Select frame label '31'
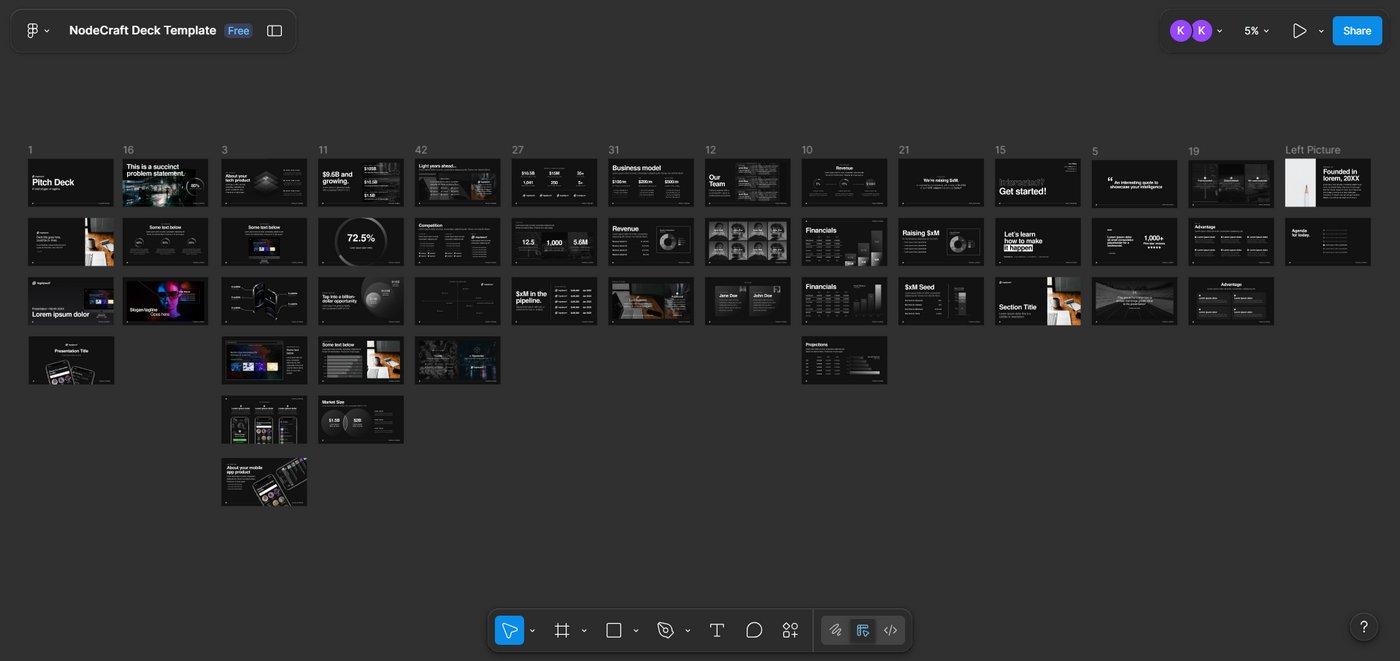This screenshot has width=1400, height=661. 614,150
